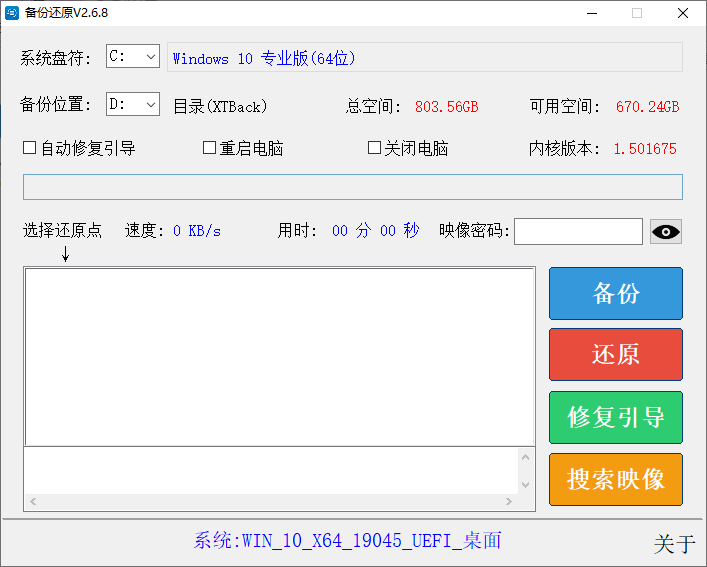Click the vertical scrollbar up arrow
The height and width of the screenshot is (567, 707).
526,456
